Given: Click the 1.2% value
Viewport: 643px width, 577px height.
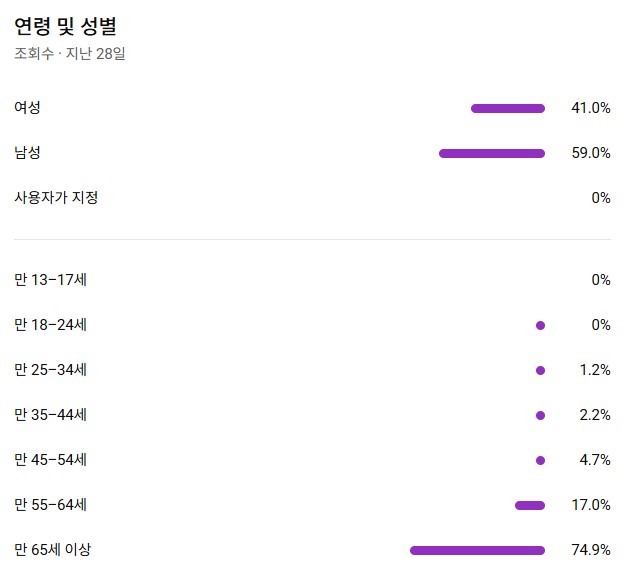Looking at the screenshot, I should pyautogui.click(x=595, y=370).
